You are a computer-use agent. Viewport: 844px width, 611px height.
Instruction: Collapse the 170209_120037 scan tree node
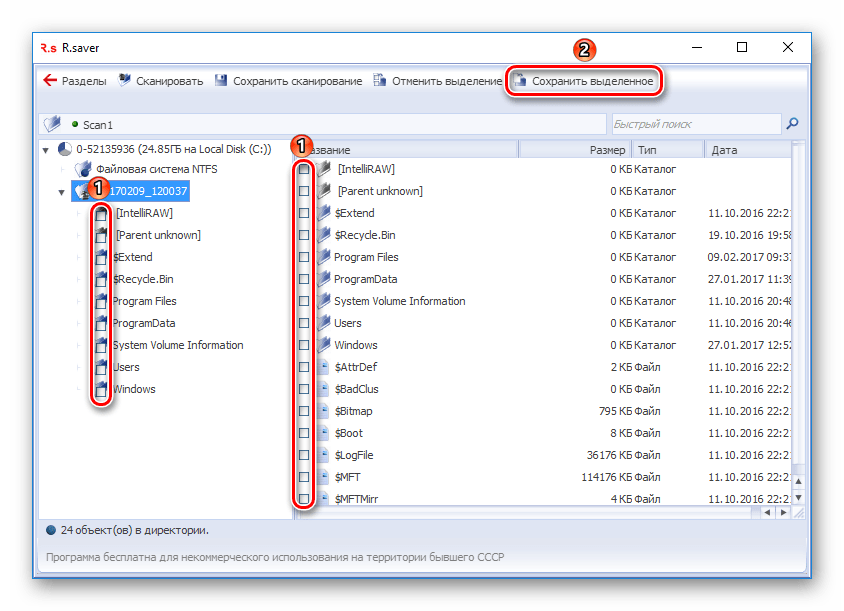(x=61, y=192)
